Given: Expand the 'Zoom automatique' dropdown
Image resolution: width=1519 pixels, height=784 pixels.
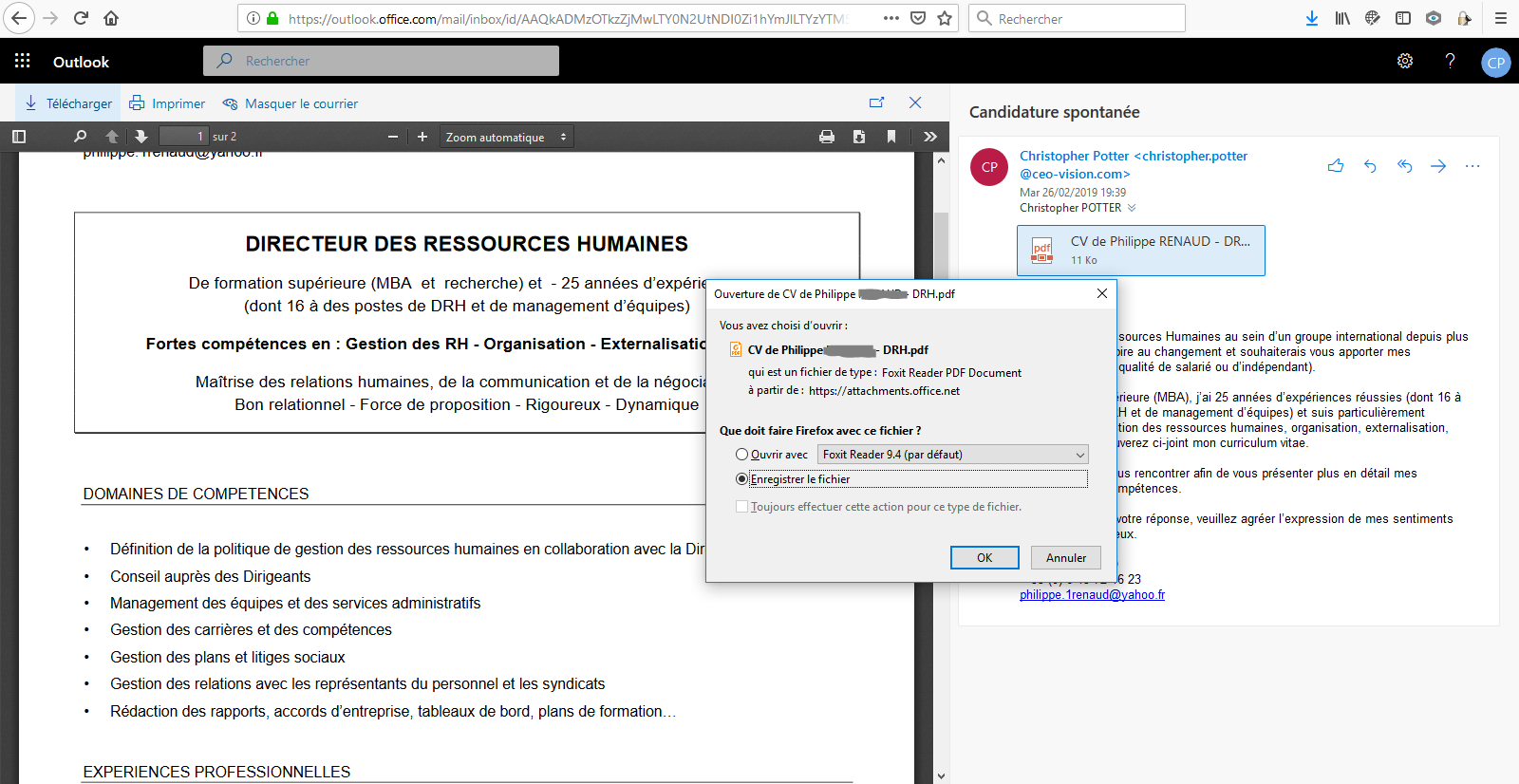Looking at the screenshot, I should pos(507,137).
